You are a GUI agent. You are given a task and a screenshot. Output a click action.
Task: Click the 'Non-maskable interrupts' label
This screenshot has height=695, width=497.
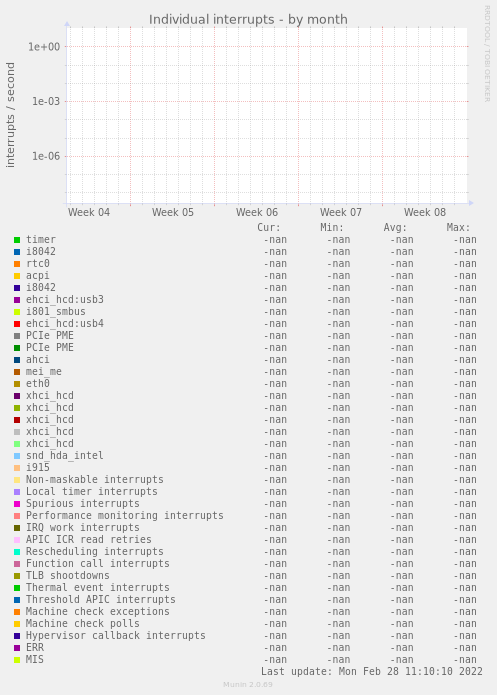click(x=95, y=480)
